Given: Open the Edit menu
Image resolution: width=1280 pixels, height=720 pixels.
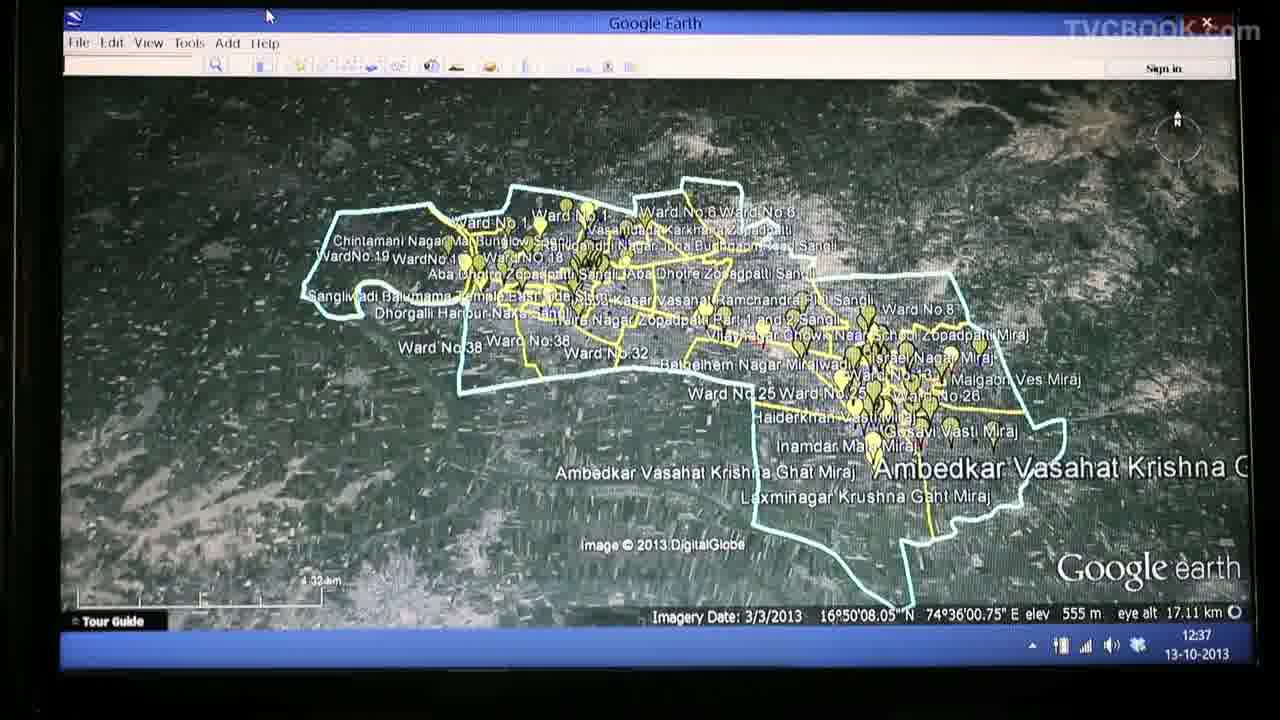Looking at the screenshot, I should [x=112, y=43].
